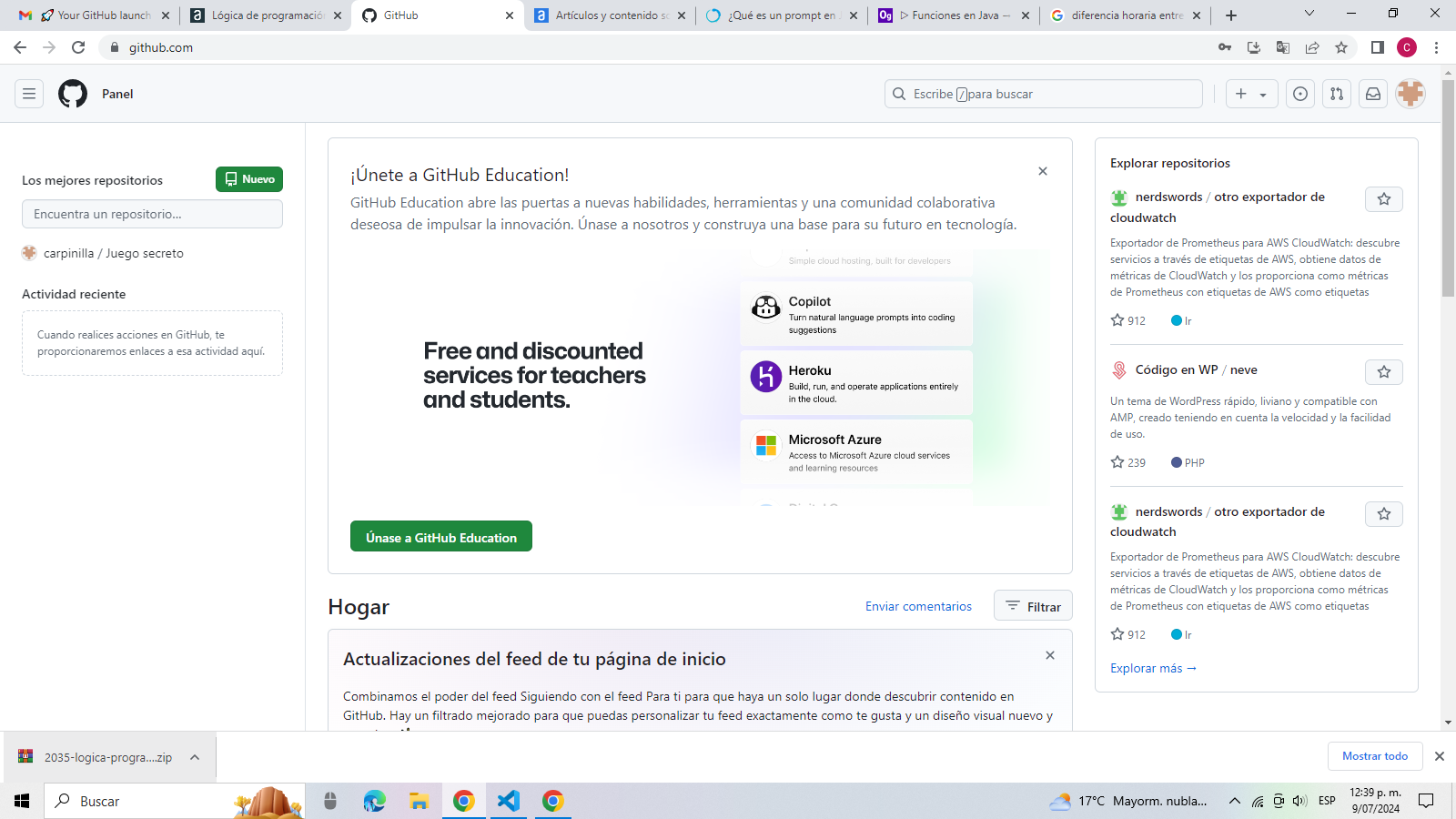Switch to ¿Qué es un prompt tab
Screen dimensions: 1456x819
point(782,15)
